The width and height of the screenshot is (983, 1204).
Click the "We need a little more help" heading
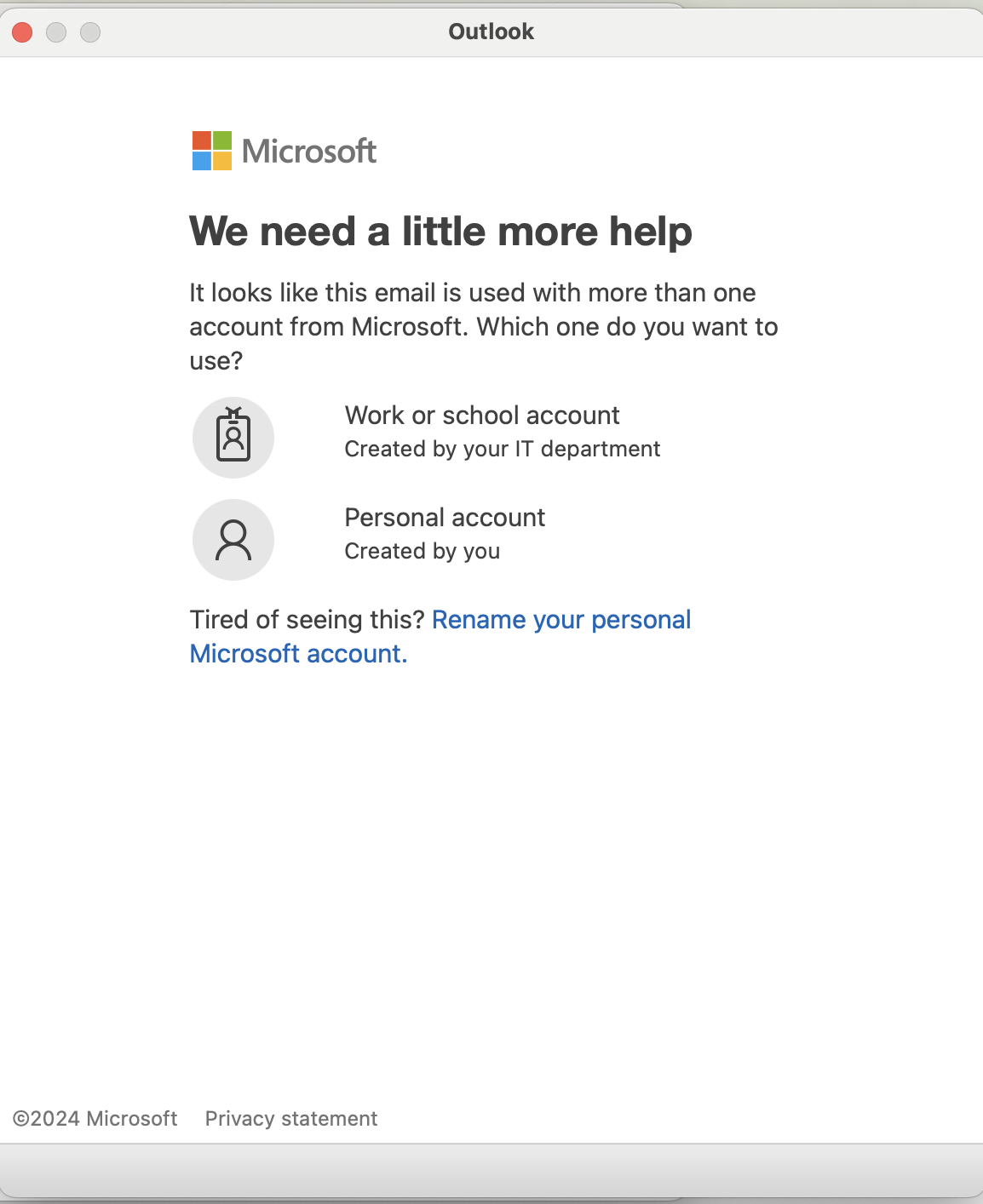pyautogui.click(x=440, y=232)
